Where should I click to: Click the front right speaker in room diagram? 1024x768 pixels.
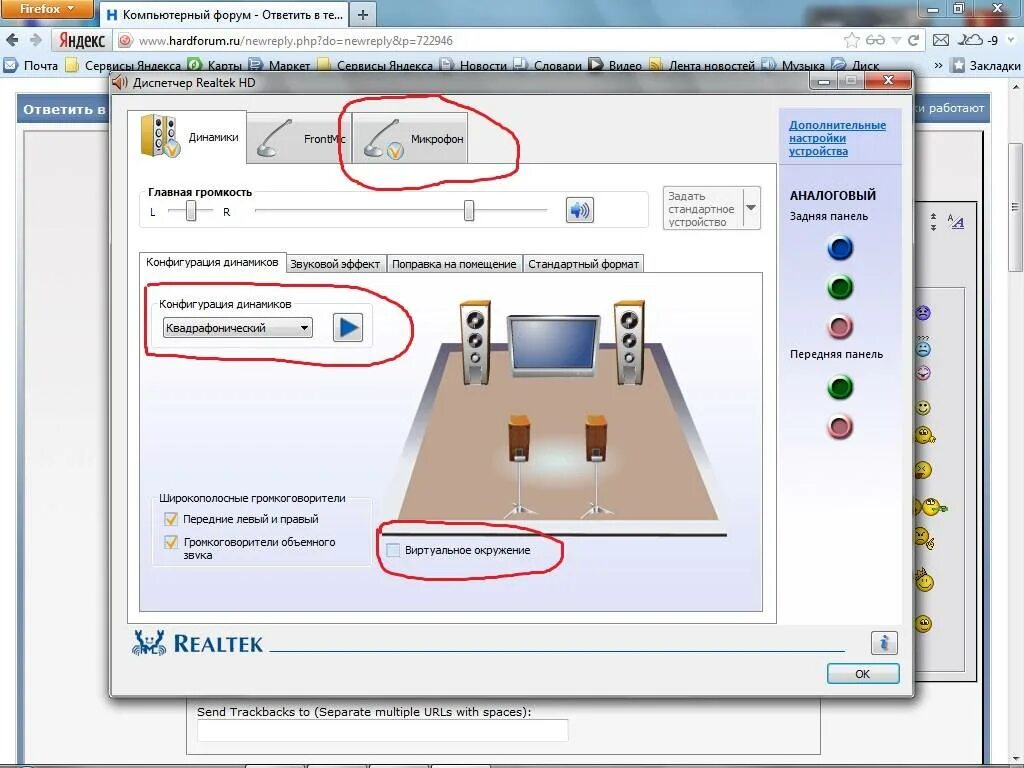[x=629, y=342]
